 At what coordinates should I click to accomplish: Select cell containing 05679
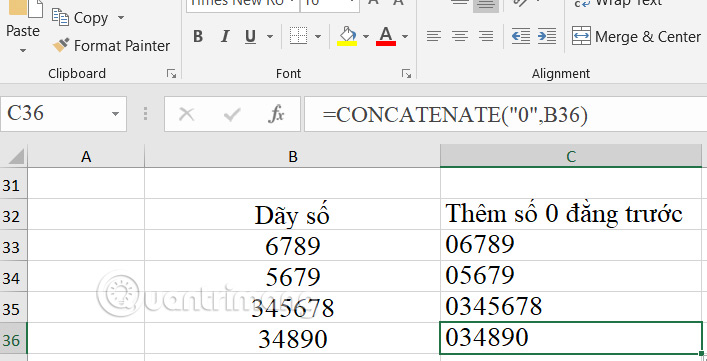pyautogui.click(x=571, y=276)
